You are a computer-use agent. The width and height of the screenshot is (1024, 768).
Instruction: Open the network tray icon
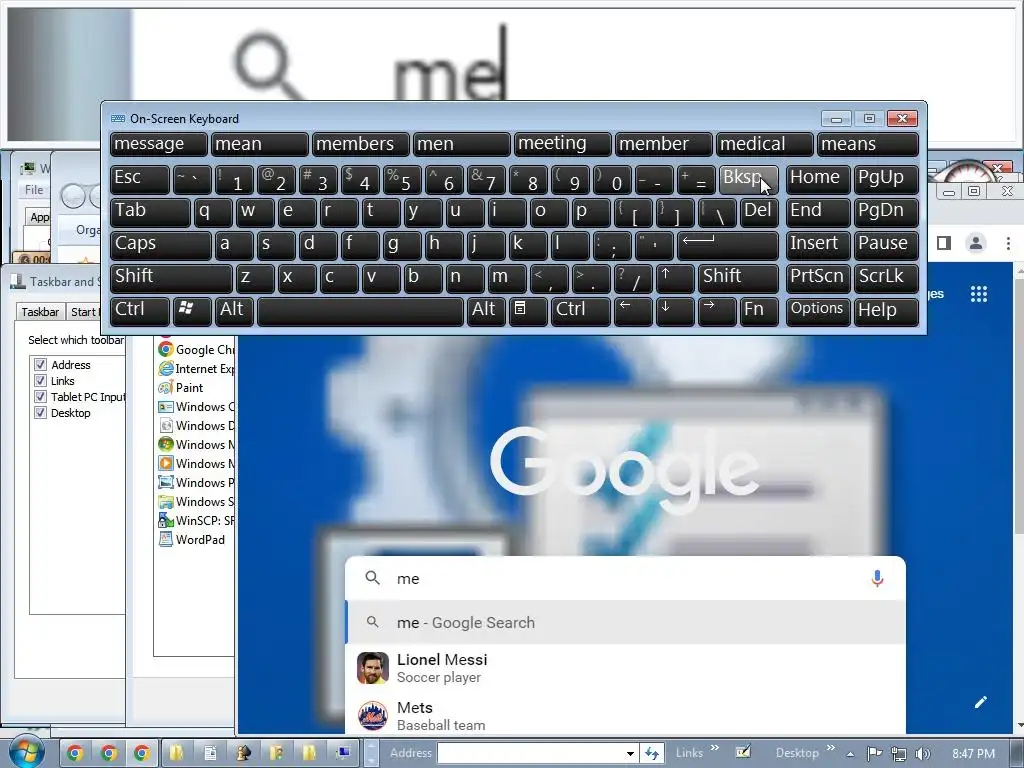pos(899,754)
